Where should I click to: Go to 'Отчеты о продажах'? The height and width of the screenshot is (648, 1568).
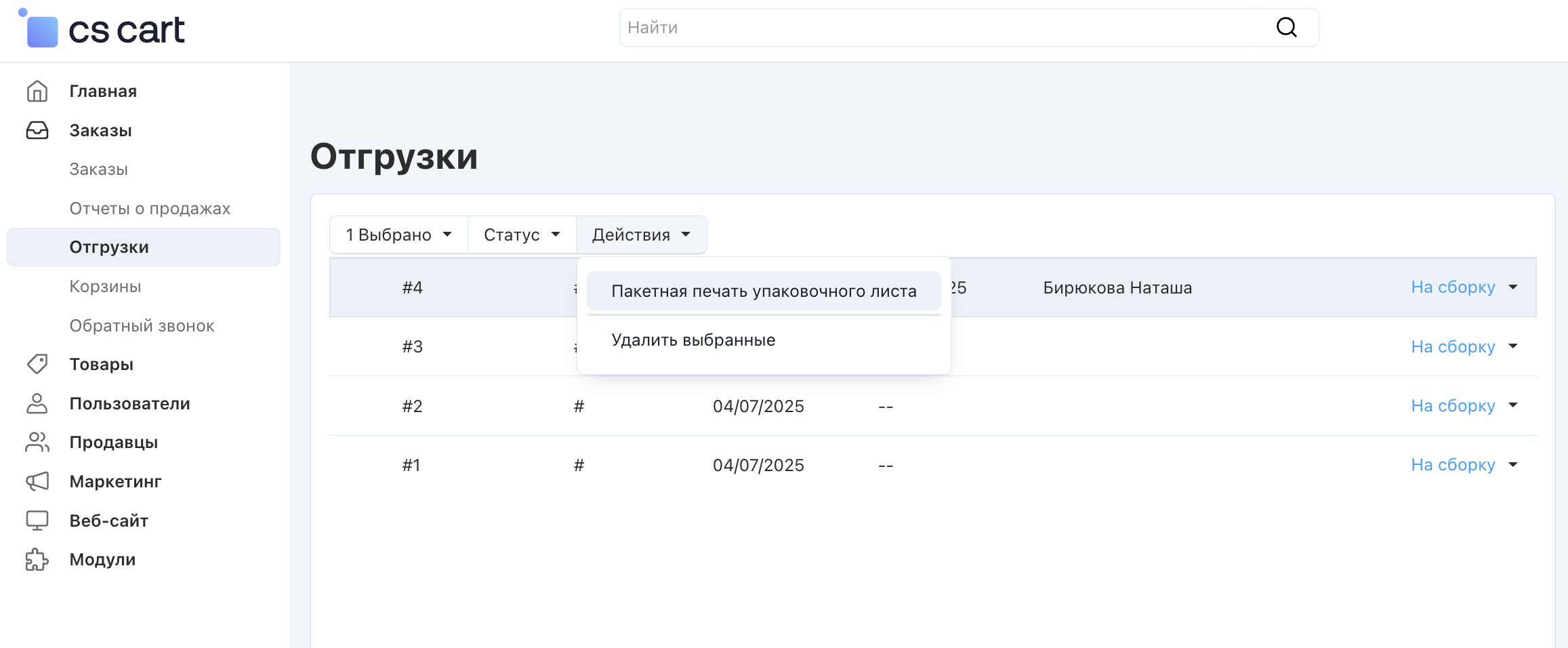click(150, 208)
